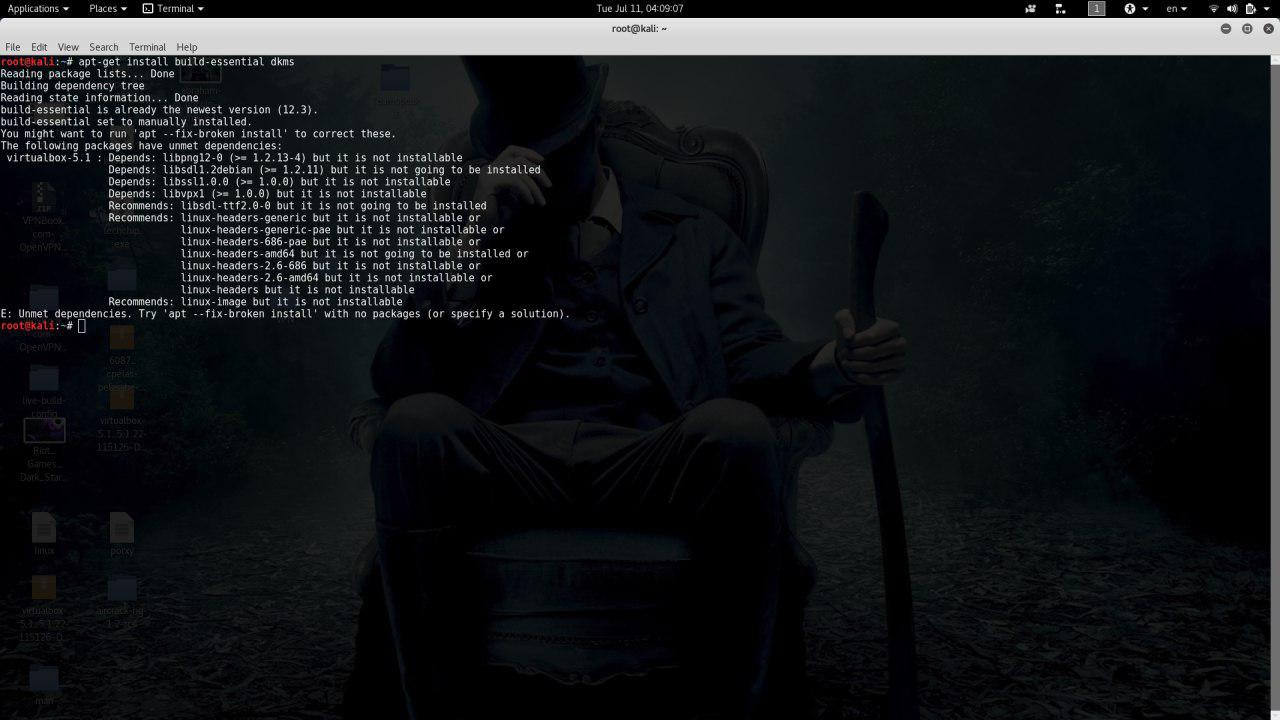
Task: Open the View menu
Action: click(x=68, y=47)
